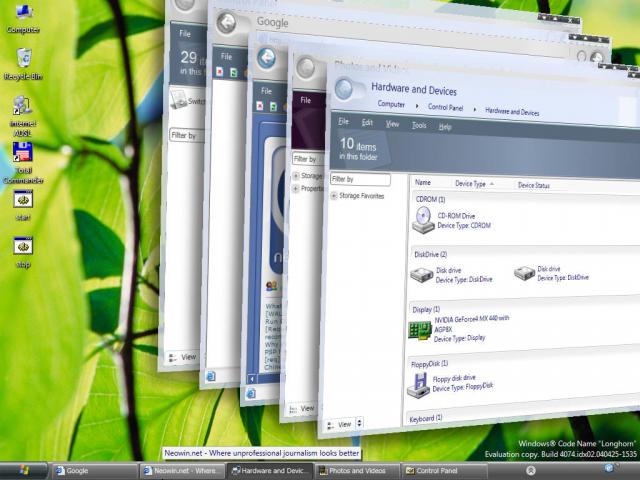
Task: Select the first Disk drive icon
Action: pos(422,275)
